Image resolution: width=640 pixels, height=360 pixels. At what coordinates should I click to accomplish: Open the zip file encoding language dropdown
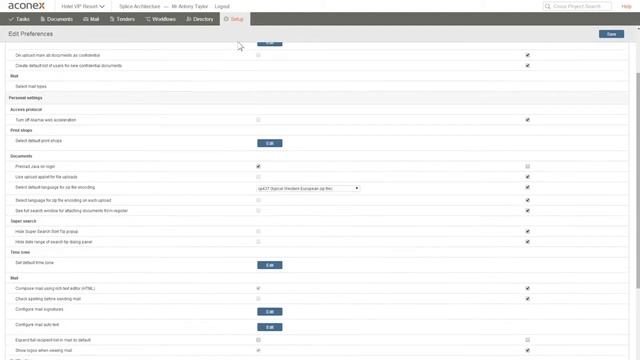[308, 189]
